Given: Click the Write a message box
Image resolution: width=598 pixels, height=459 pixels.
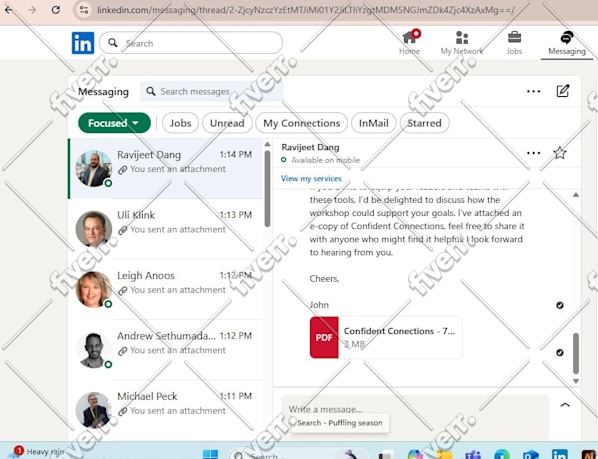Looking at the screenshot, I should coord(415,409).
